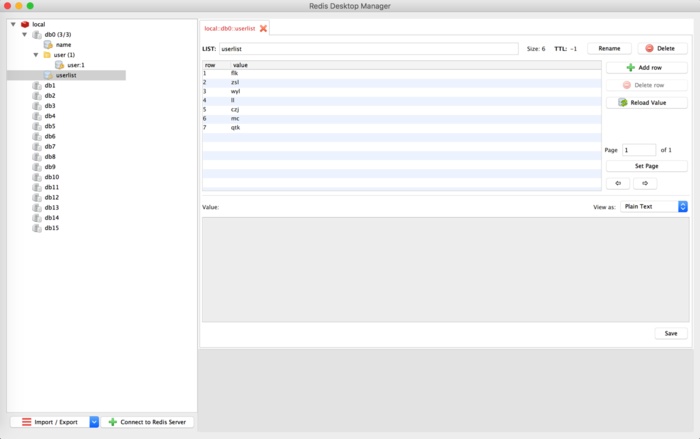This screenshot has height=439, width=700.
Task: Collapse the user (1) namespace folder
Action: pyautogui.click(x=36, y=55)
